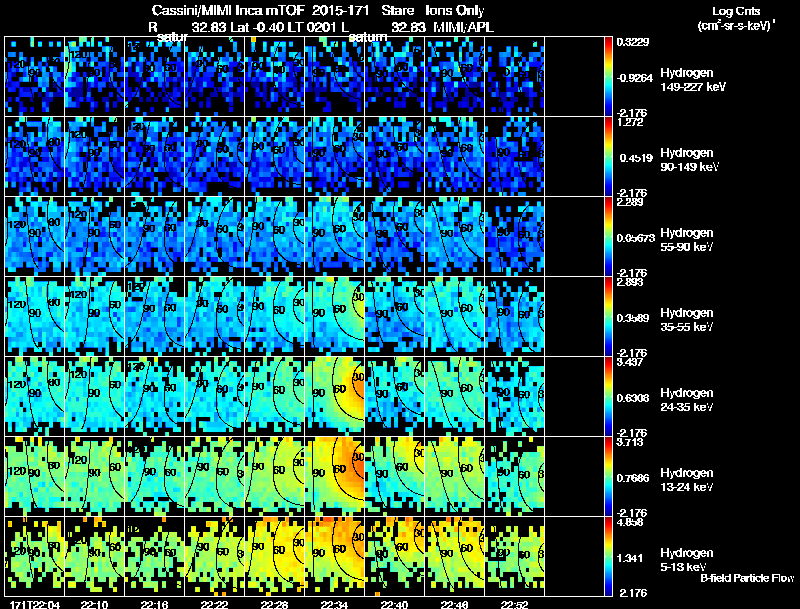Click the 2.893 color scale value

(630, 282)
